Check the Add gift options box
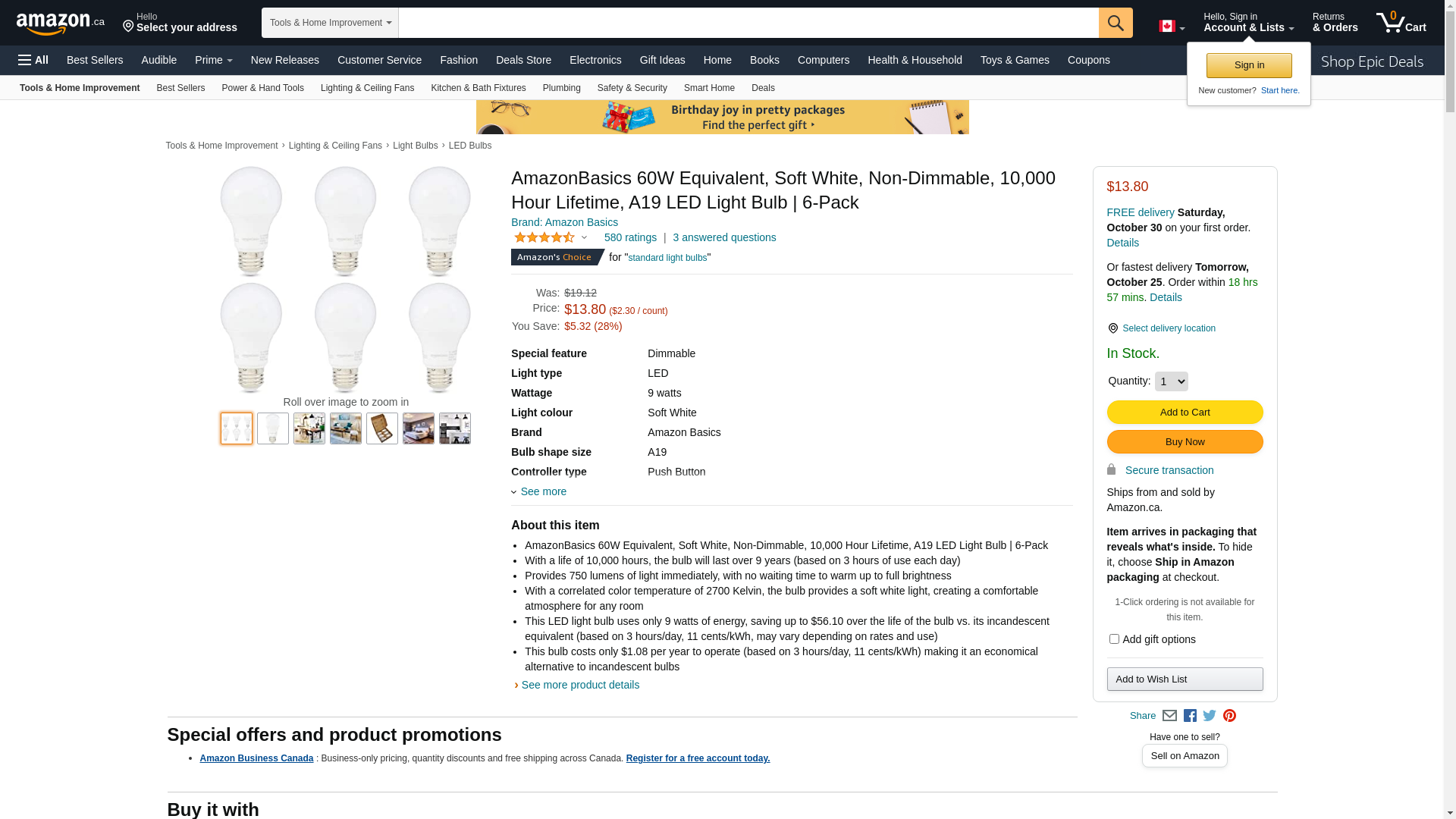1456x819 pixels. [x=1114, y=639]
